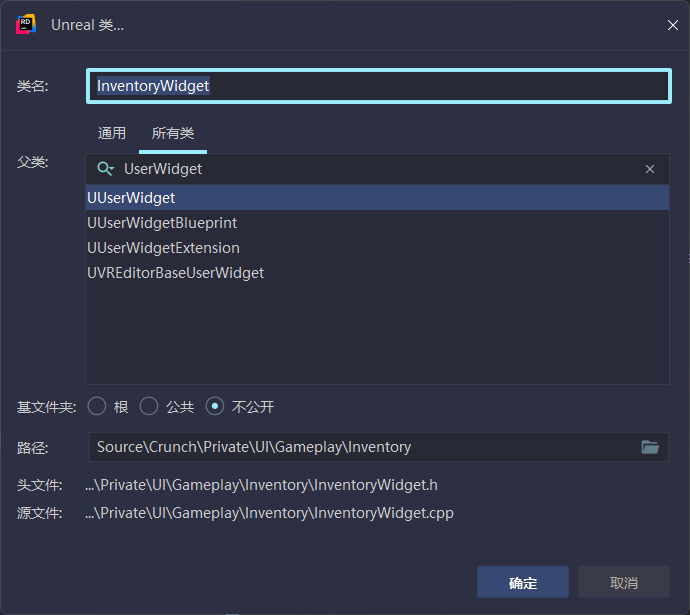This screenshot has width=690, height=615.
Task: Select UVREditorBaseUserWidget in the class list
Action: (378, 273)
